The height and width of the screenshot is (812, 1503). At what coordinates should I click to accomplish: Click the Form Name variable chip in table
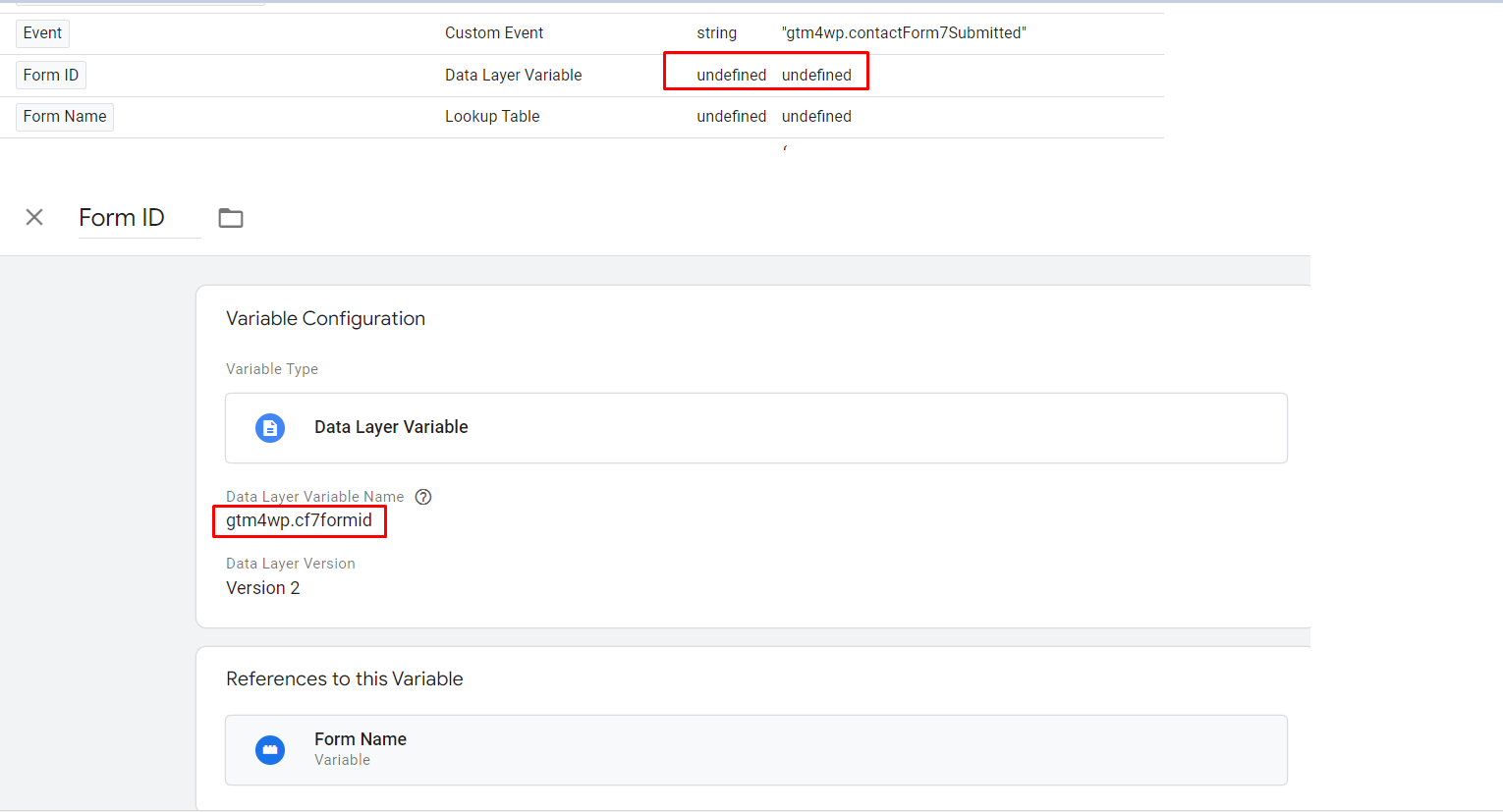[65, 117]
